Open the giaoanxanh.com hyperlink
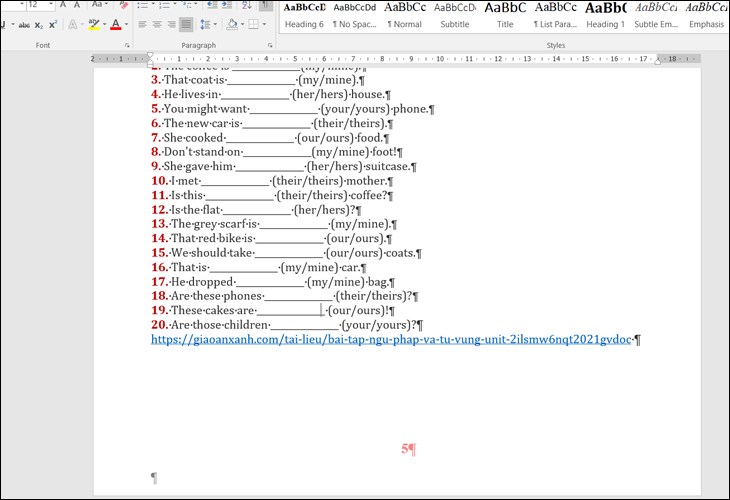Viewport: 730px width, 500px height. 391,340
